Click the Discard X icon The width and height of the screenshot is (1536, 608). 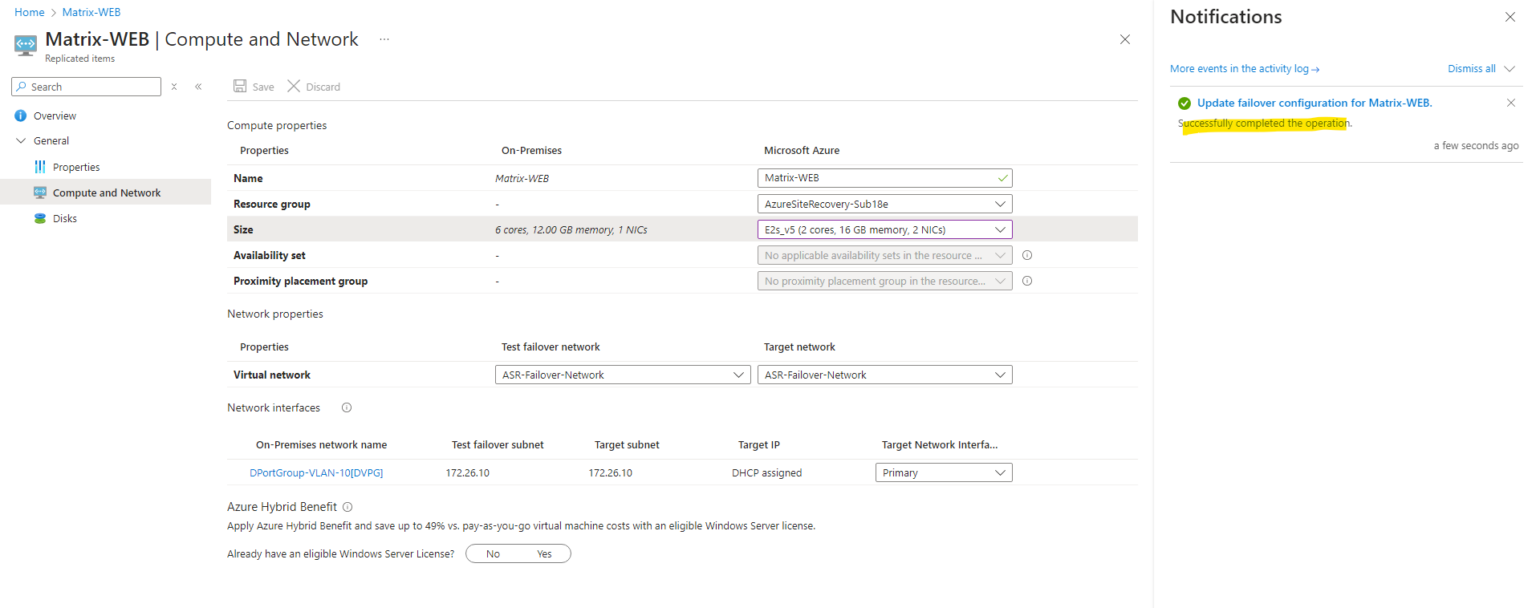[x=293, y=86]
